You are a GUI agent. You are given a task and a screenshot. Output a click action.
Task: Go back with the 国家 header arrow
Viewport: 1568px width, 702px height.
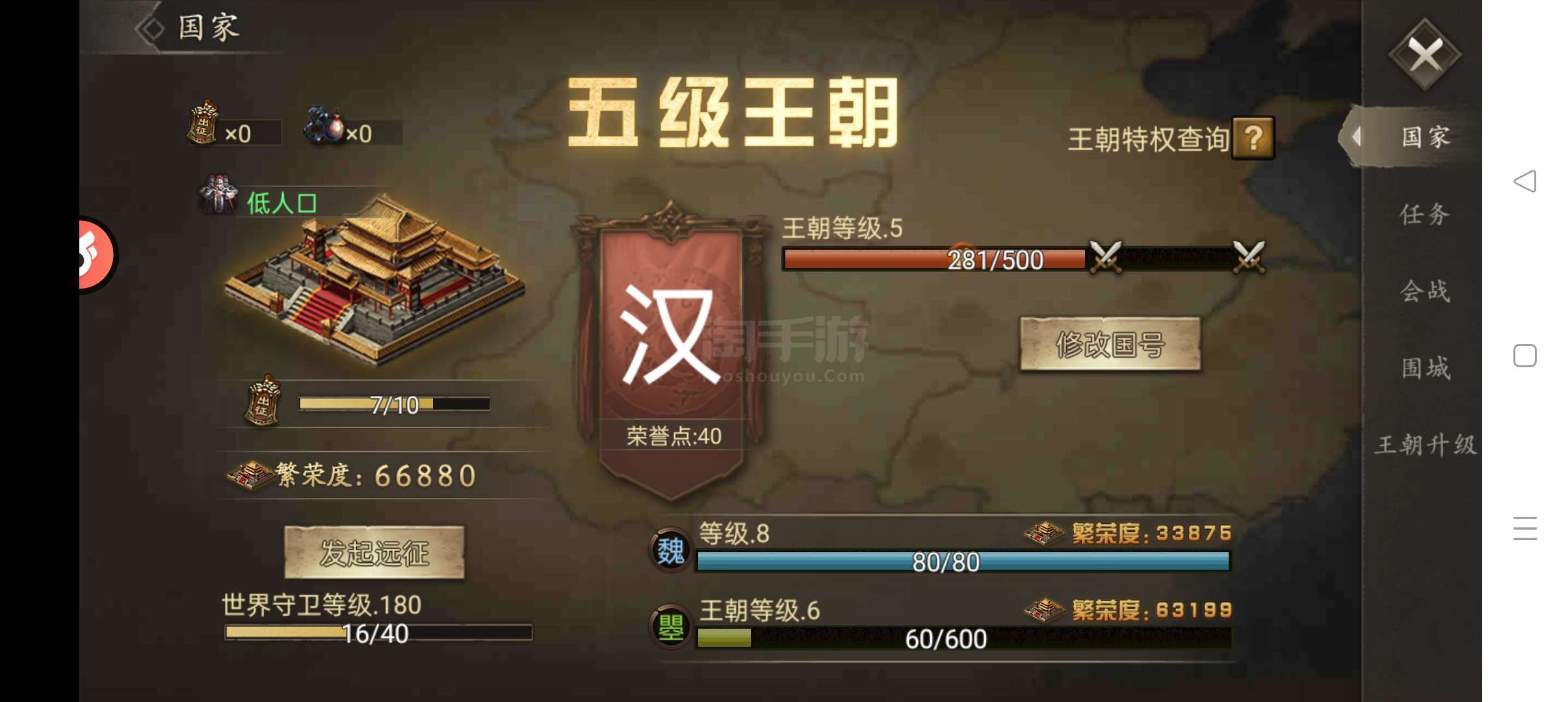[151, 29]
